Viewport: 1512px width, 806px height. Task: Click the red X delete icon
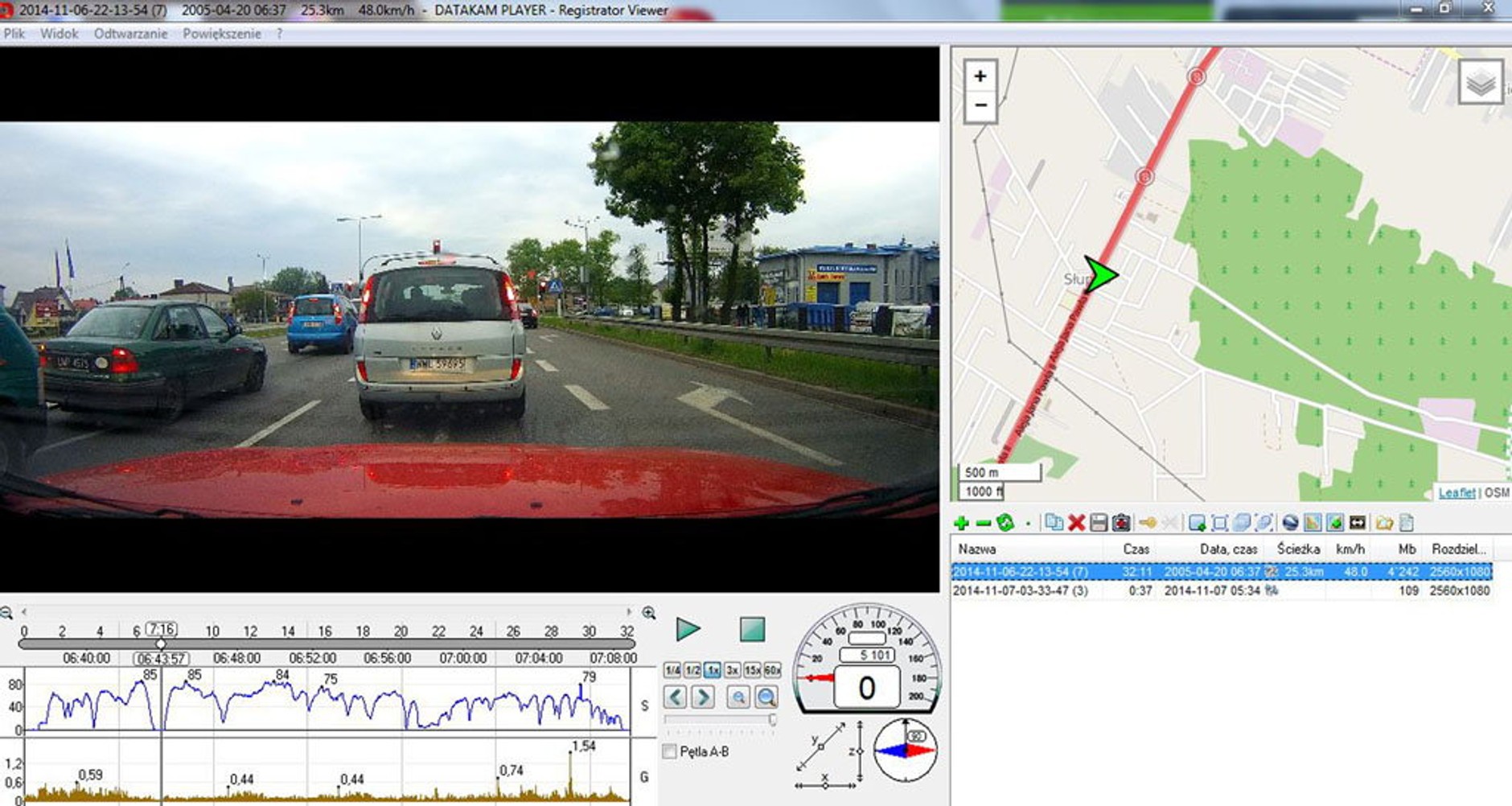click(1076, 523)
